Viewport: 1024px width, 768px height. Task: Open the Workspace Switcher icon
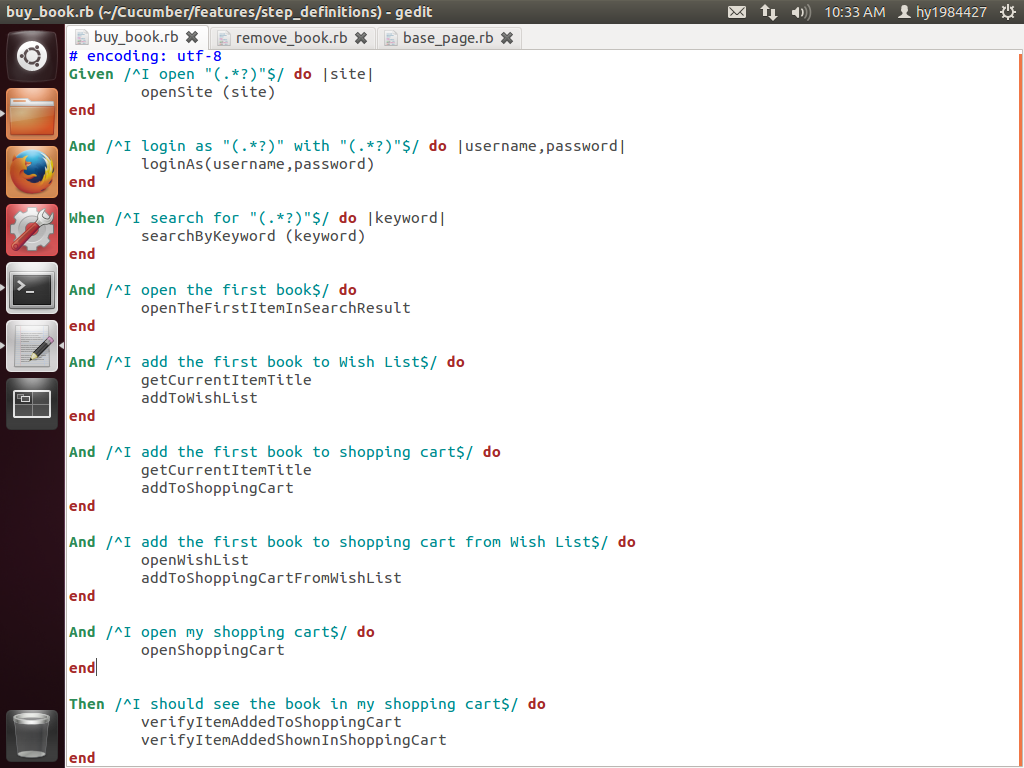point(31,404)
